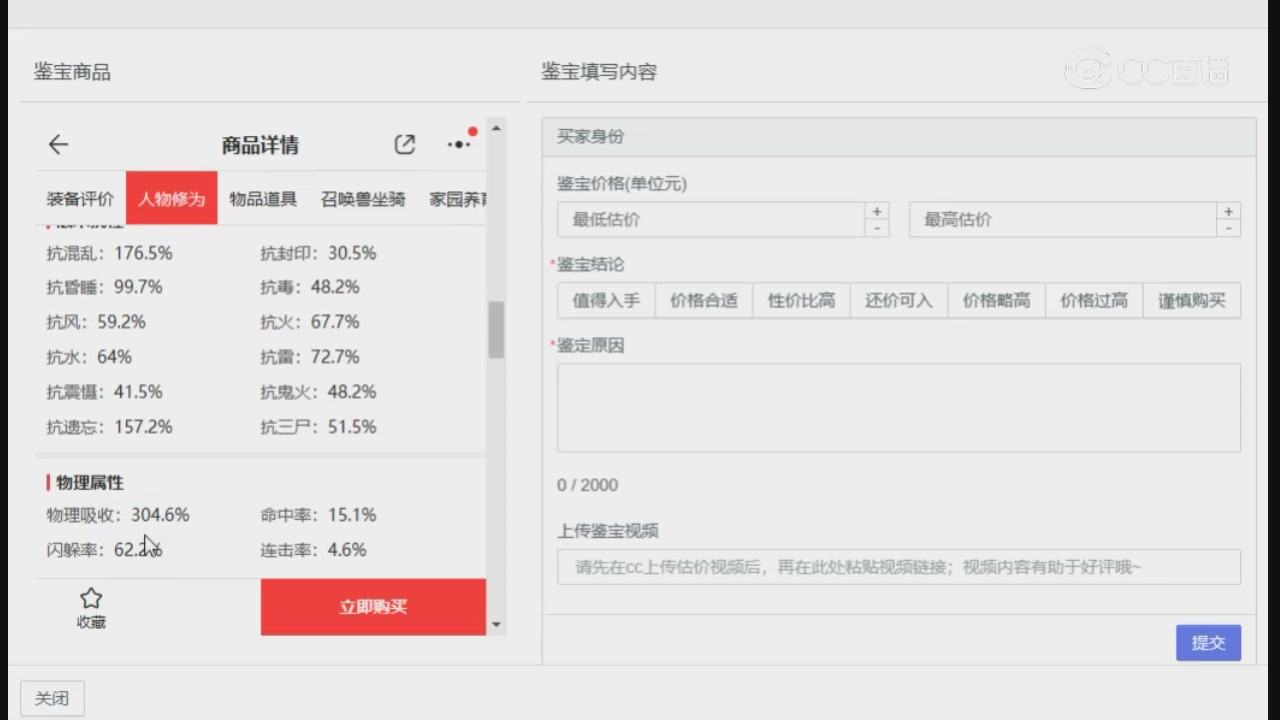1280x720 pixels.
Task: Switch to 装备评价 tab
Action: (x=80, y=199)
